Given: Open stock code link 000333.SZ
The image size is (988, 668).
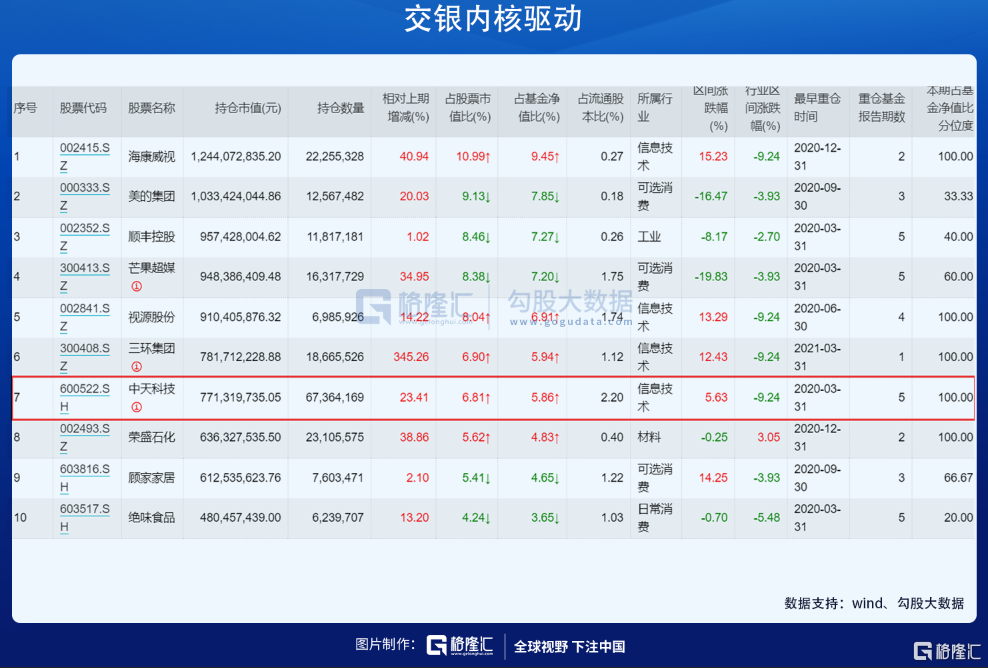Looking at the screenshot, I should point(84,197).
